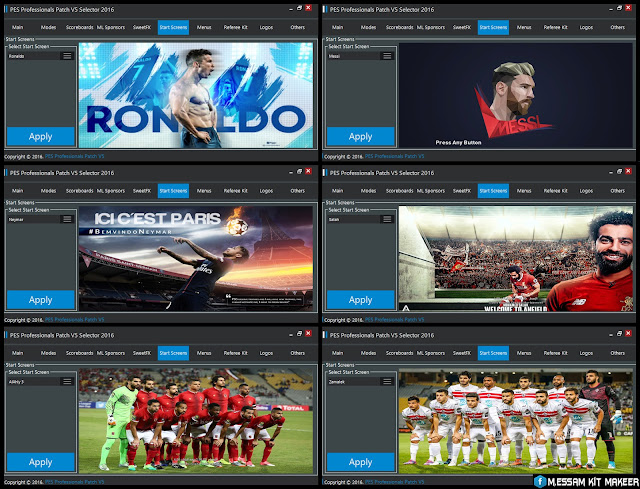This screenshot has height=489, width=640.
Task: Open Modes tab in Ronaldo window
Action: [48, 27]
